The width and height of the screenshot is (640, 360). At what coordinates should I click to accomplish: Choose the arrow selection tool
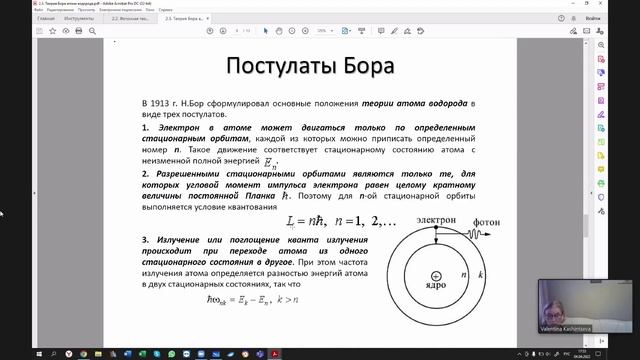[266, 31]
